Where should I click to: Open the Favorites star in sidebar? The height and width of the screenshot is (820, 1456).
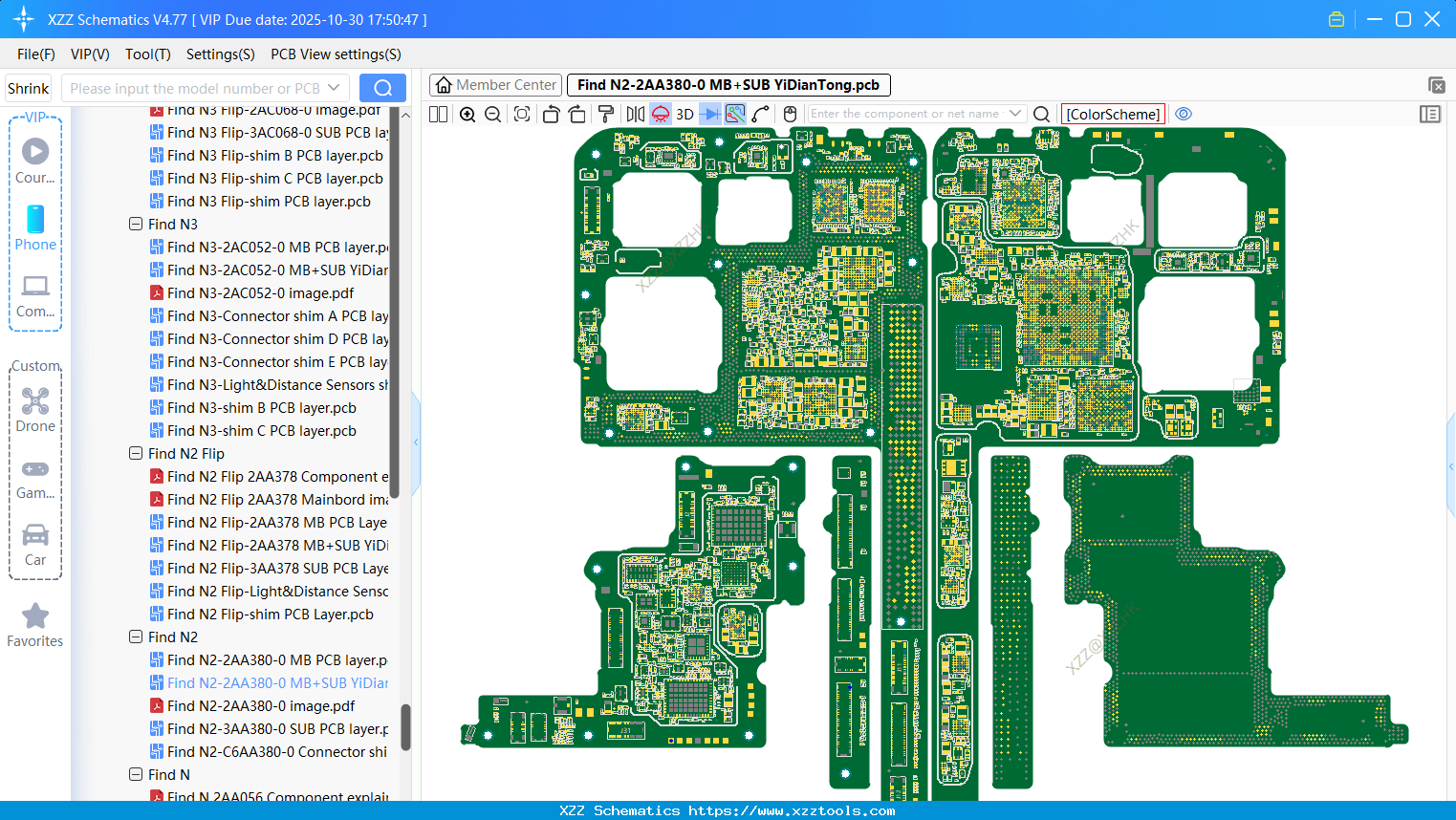pyautogui.click(x=35, y=625)
